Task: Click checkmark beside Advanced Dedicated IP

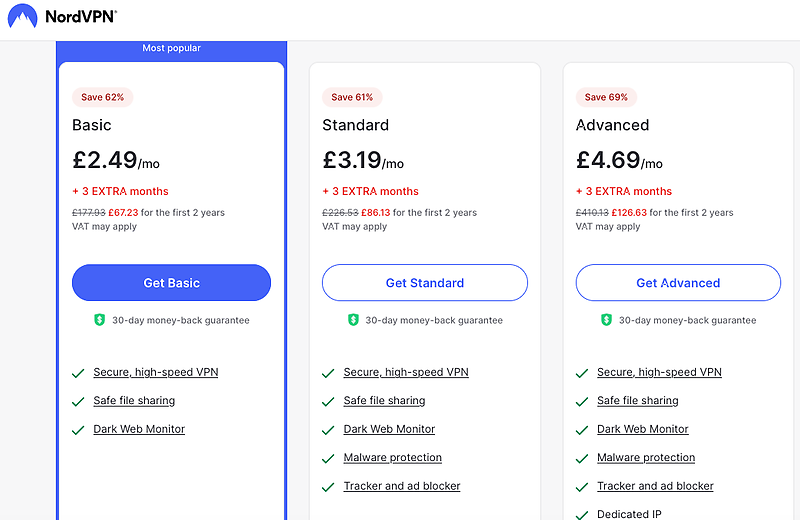Action: click(582, 514)
